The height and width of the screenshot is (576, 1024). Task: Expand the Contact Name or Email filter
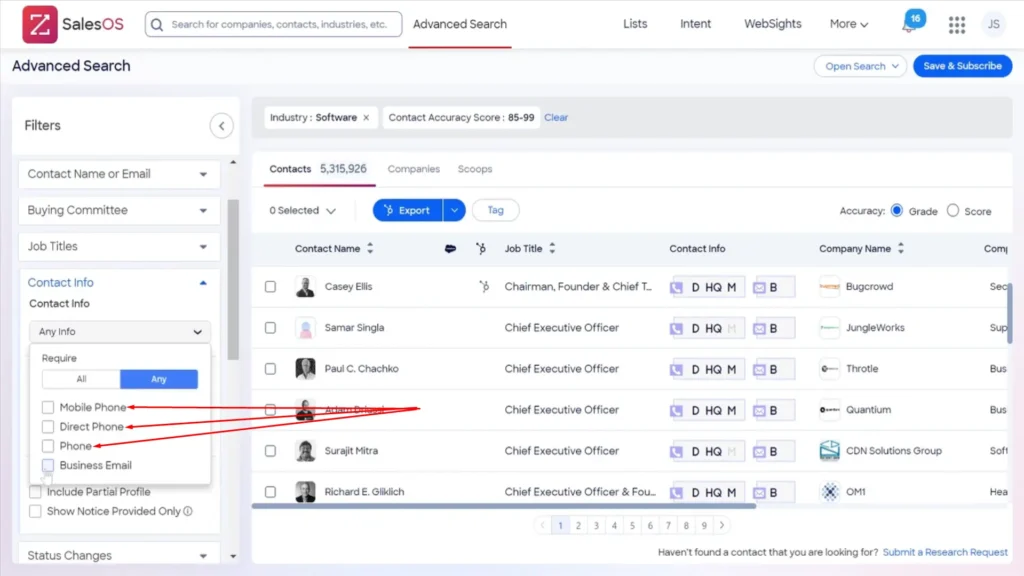coord(119,174)
